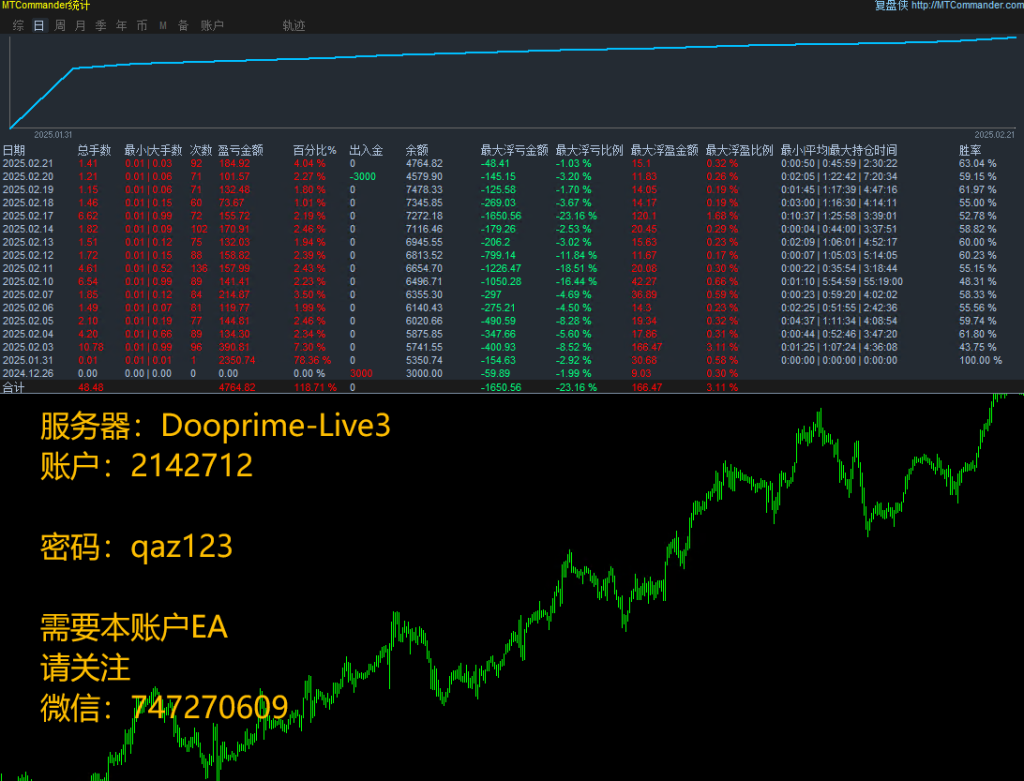
Task: Switch to the 综 summary tab
Action: coord(18,25)
